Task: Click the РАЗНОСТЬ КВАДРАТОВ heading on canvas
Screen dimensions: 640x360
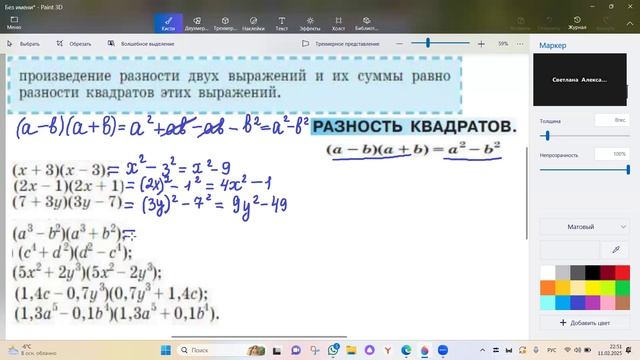Action: pos(414,126)
